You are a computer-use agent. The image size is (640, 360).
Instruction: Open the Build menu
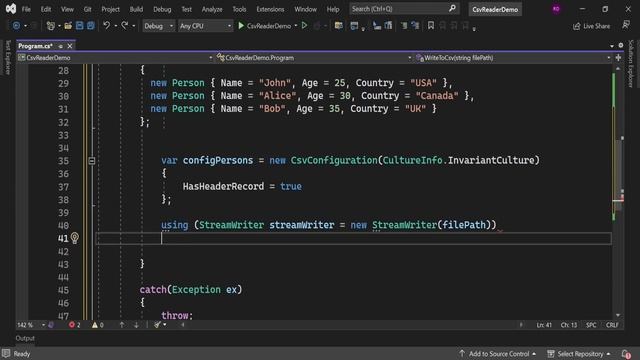[x=136, y=9]
